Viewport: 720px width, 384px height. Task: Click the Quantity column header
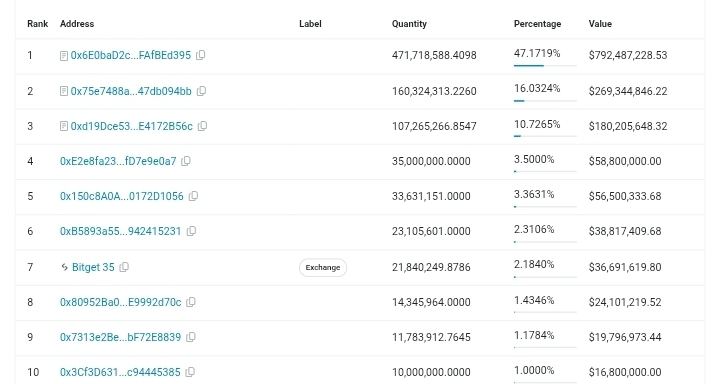pos(409,24)
